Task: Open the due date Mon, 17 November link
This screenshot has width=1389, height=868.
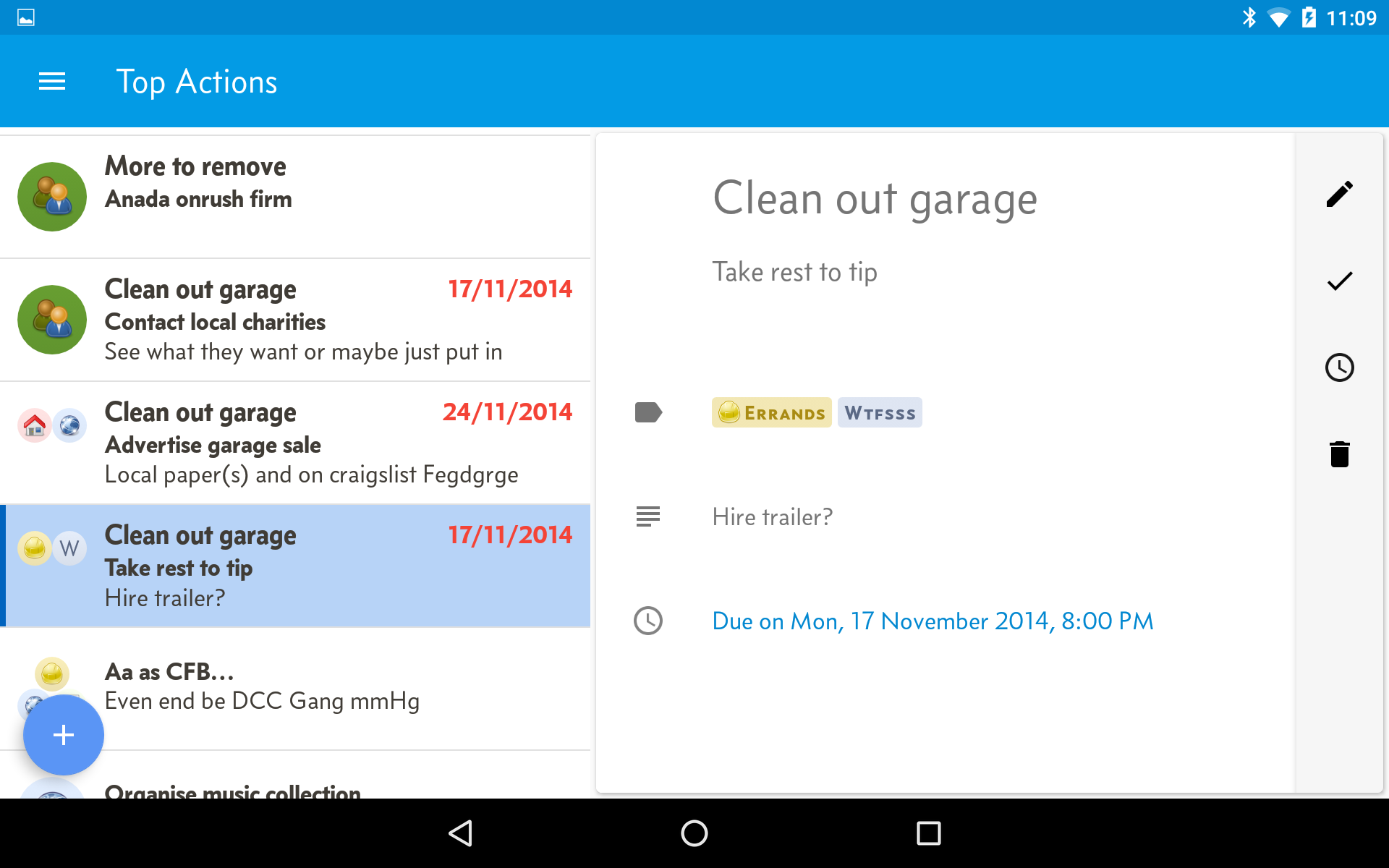Action: click(933, 621)
